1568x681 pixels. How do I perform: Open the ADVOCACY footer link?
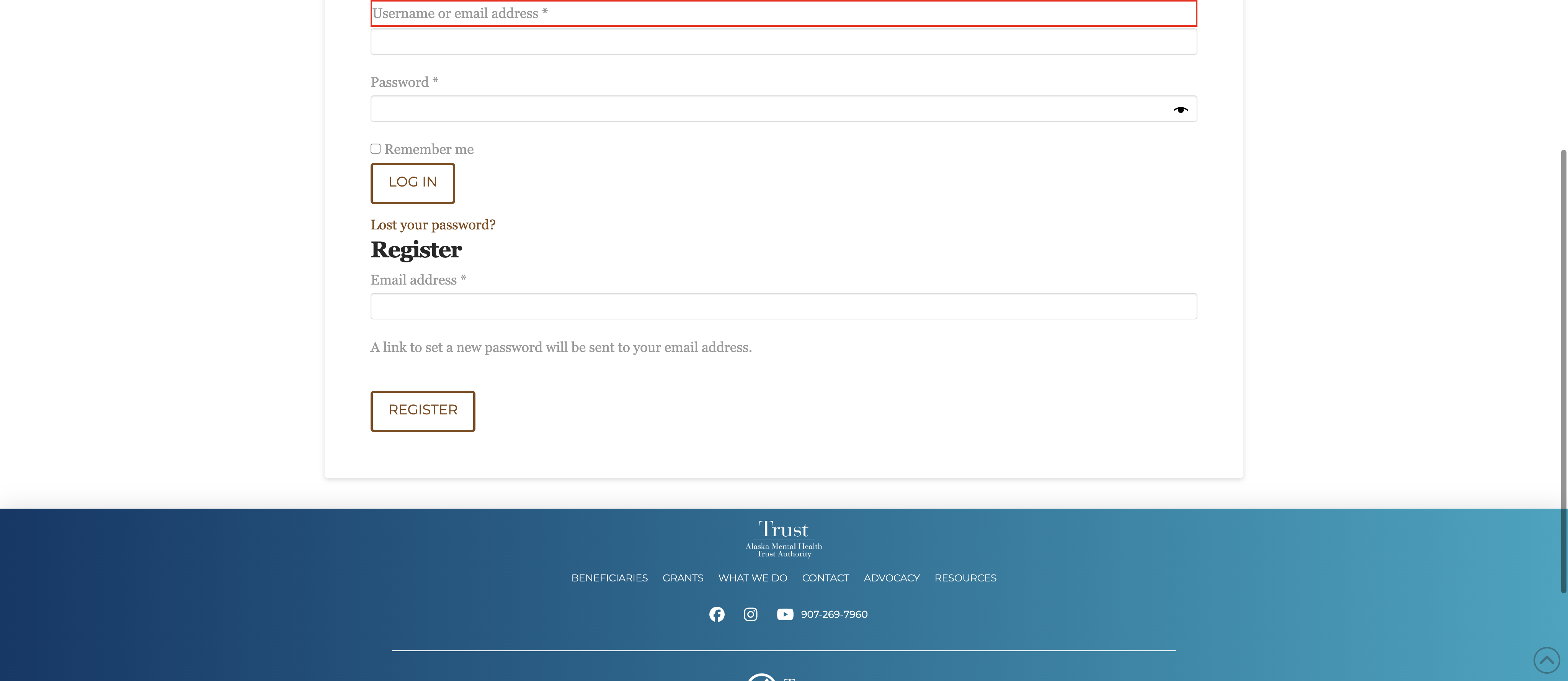[891, 578]
